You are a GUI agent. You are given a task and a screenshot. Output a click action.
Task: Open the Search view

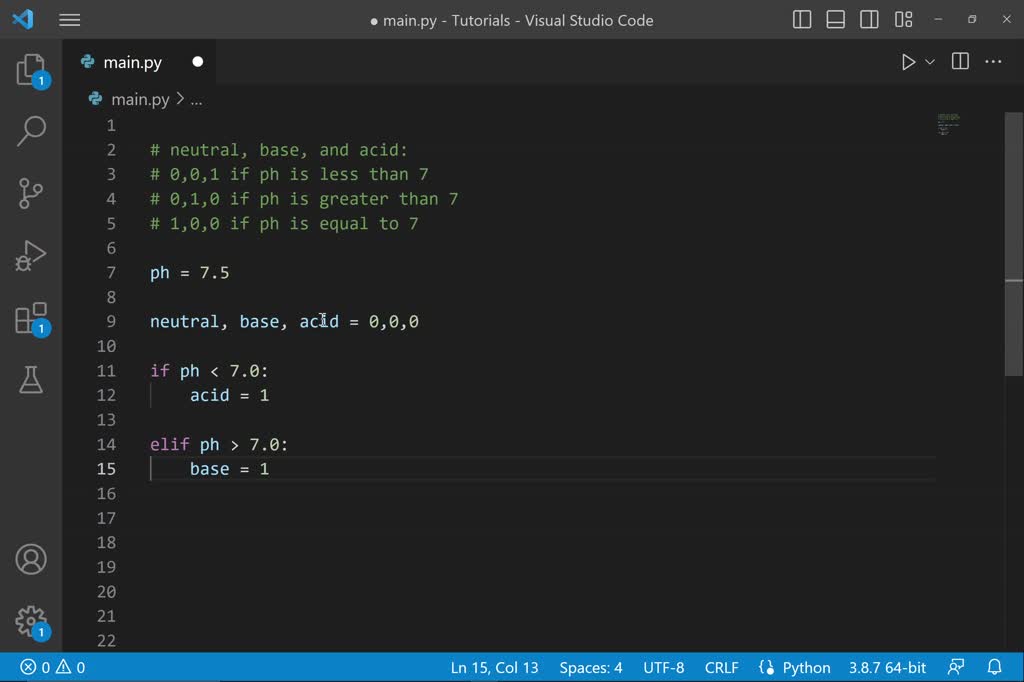coord(31,131)
